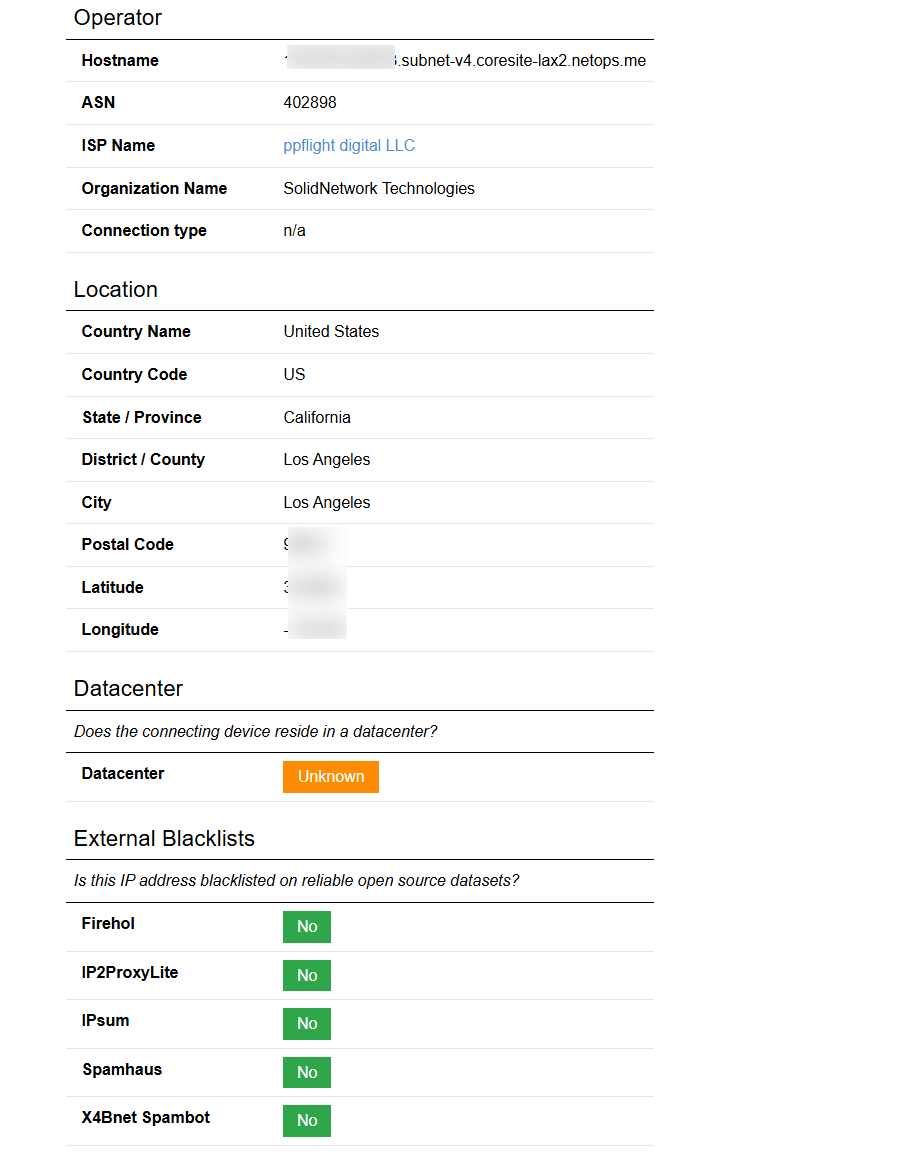Click the blurred Postal Code value

[314, 545]
